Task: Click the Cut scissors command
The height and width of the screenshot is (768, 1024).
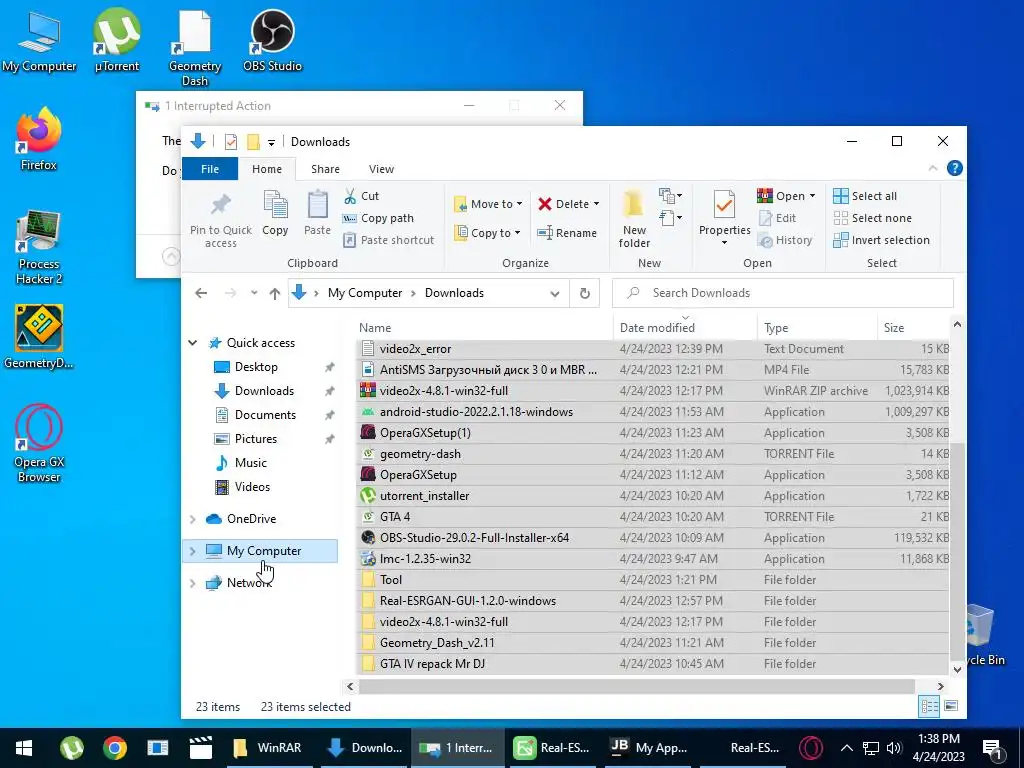Action: [x=361, y=196]
